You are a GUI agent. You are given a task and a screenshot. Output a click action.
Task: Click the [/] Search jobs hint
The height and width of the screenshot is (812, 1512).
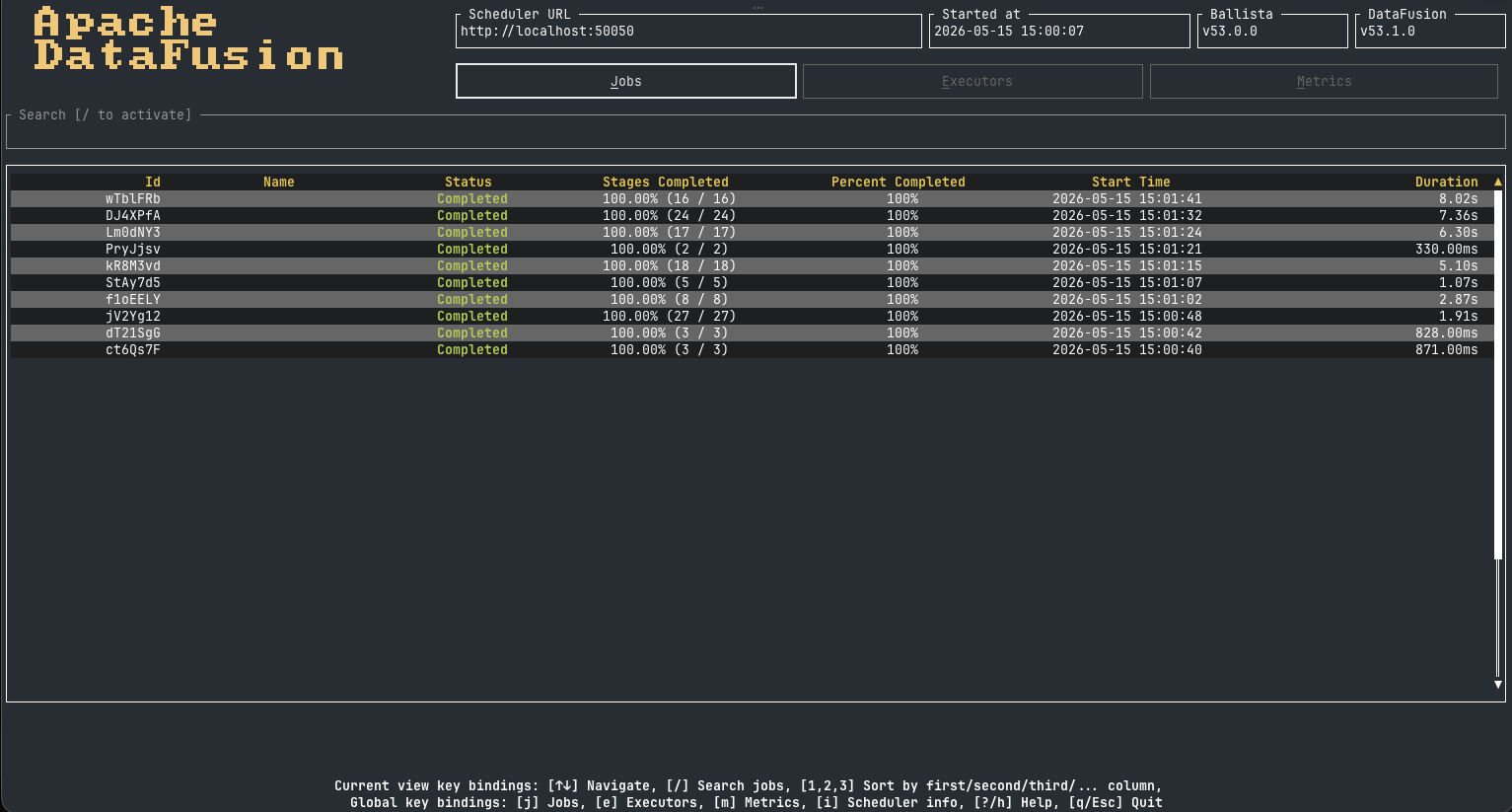point(729,785)
